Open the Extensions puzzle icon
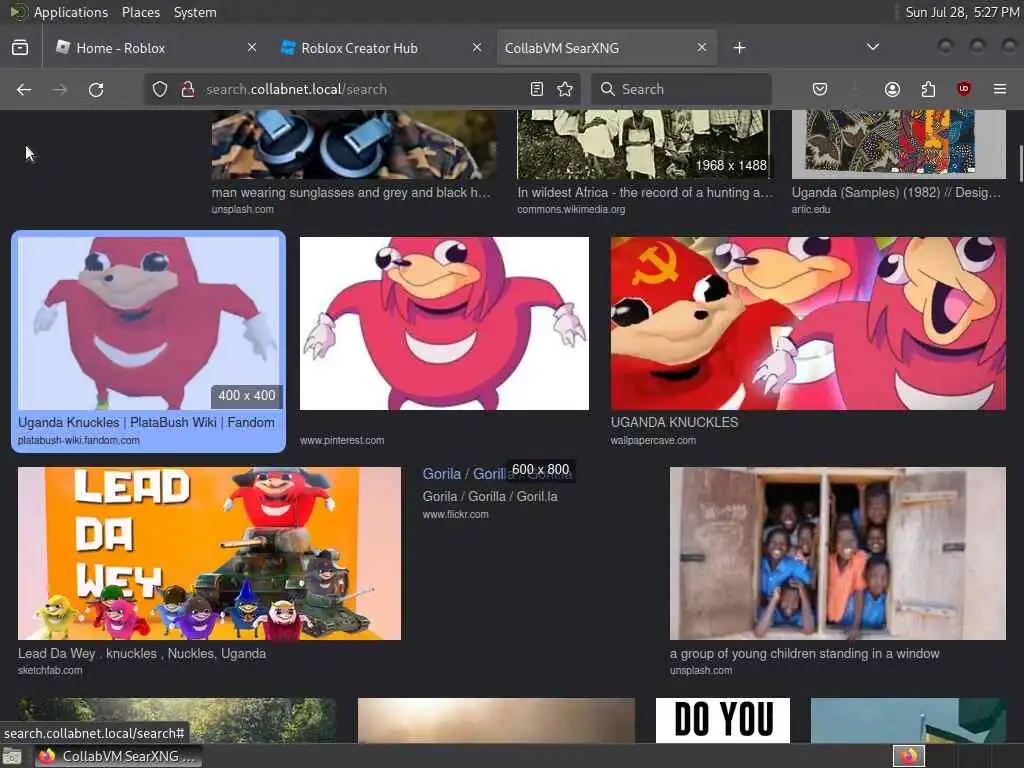 click(928, 89)
